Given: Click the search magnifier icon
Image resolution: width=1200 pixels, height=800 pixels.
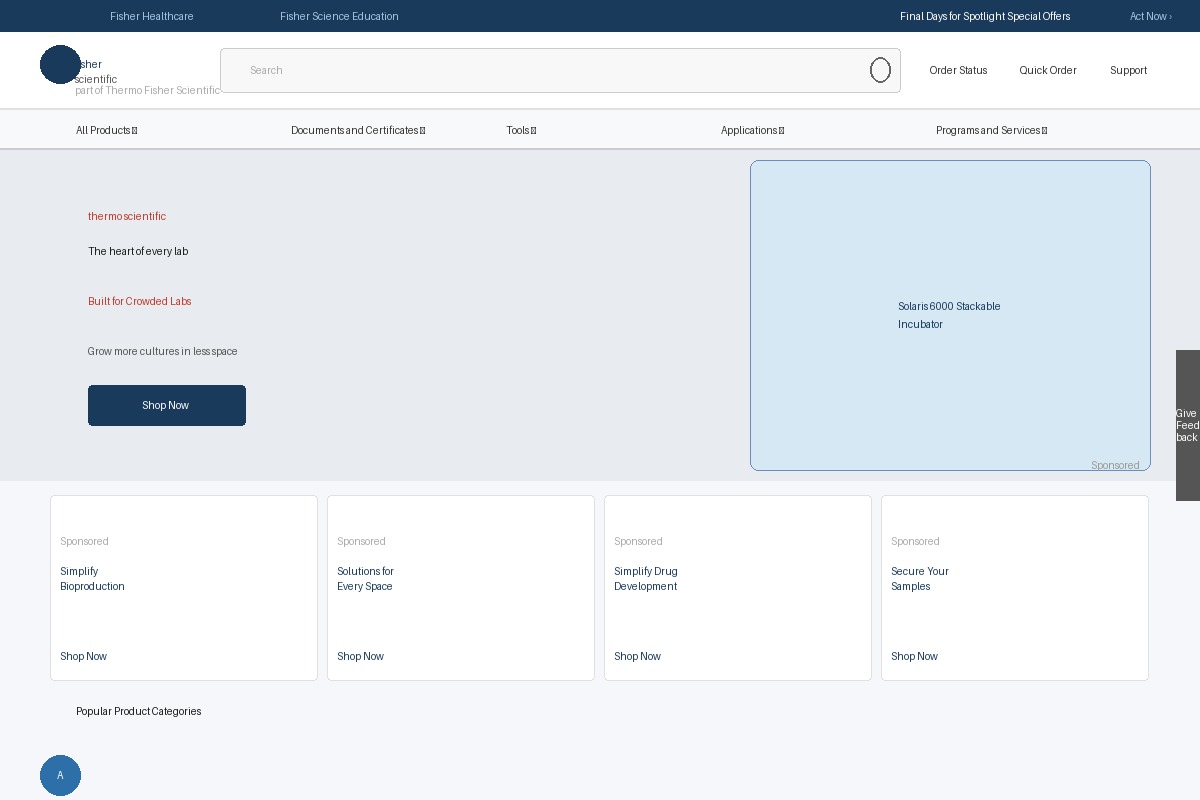Looking at the screenshot, I should (x=880, y=70).
